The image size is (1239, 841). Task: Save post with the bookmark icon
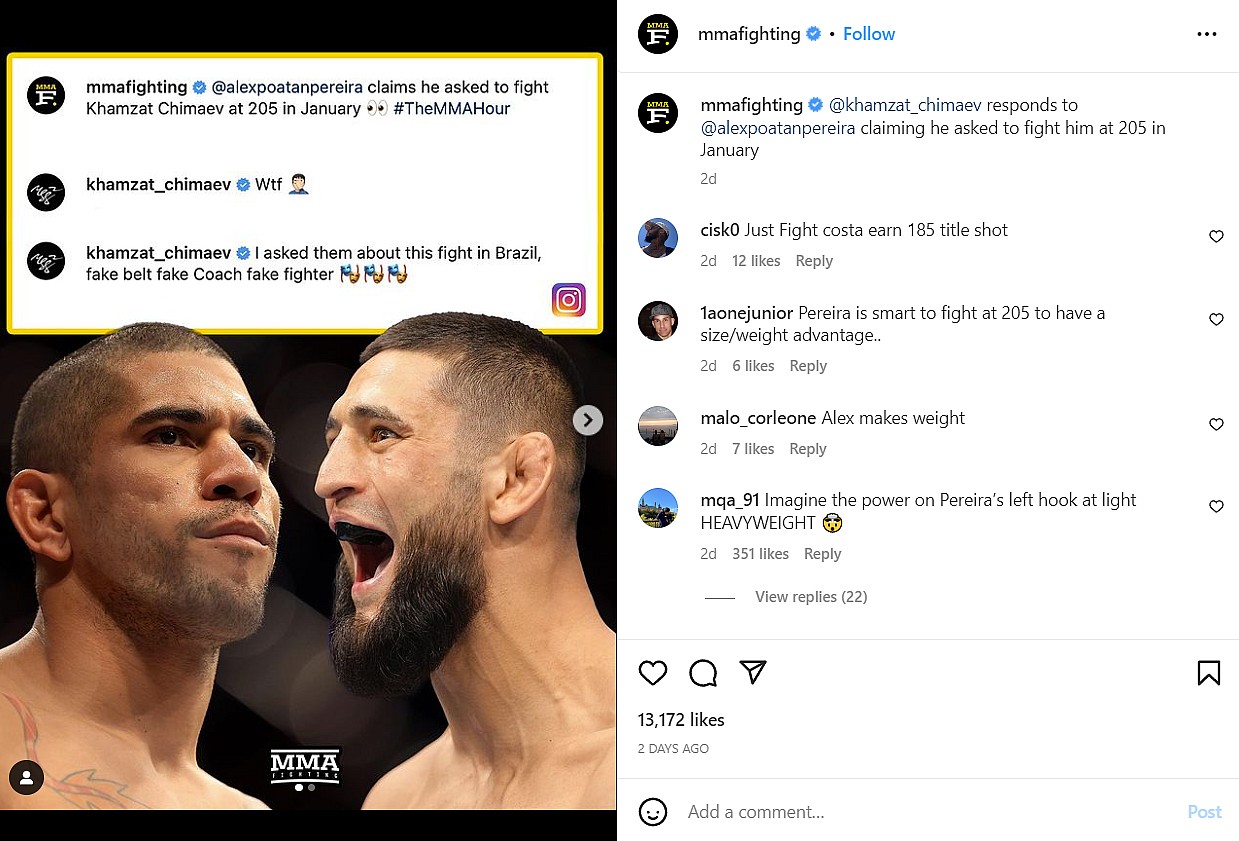1208,673
